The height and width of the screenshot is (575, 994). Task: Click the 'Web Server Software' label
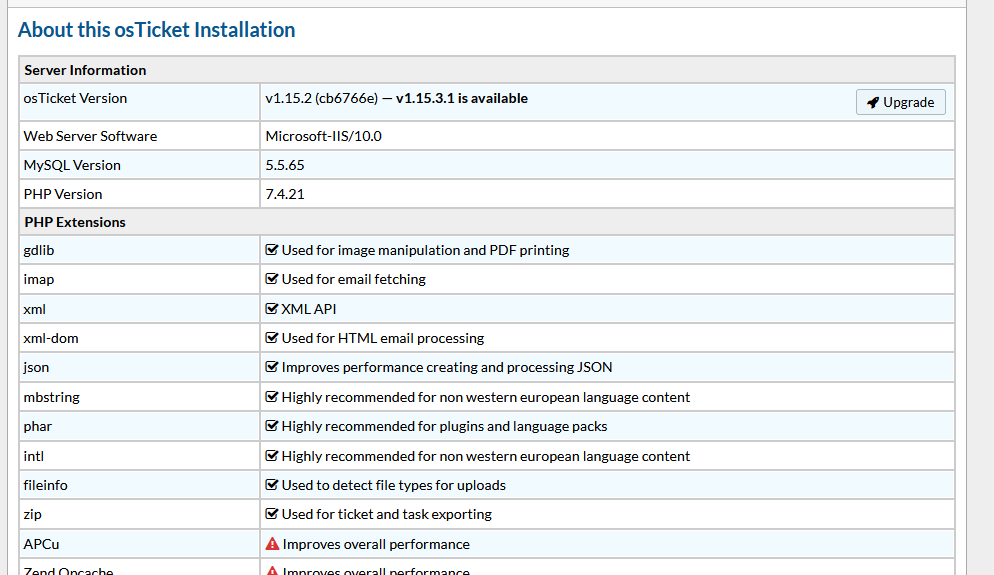click(x=90, y=136)
